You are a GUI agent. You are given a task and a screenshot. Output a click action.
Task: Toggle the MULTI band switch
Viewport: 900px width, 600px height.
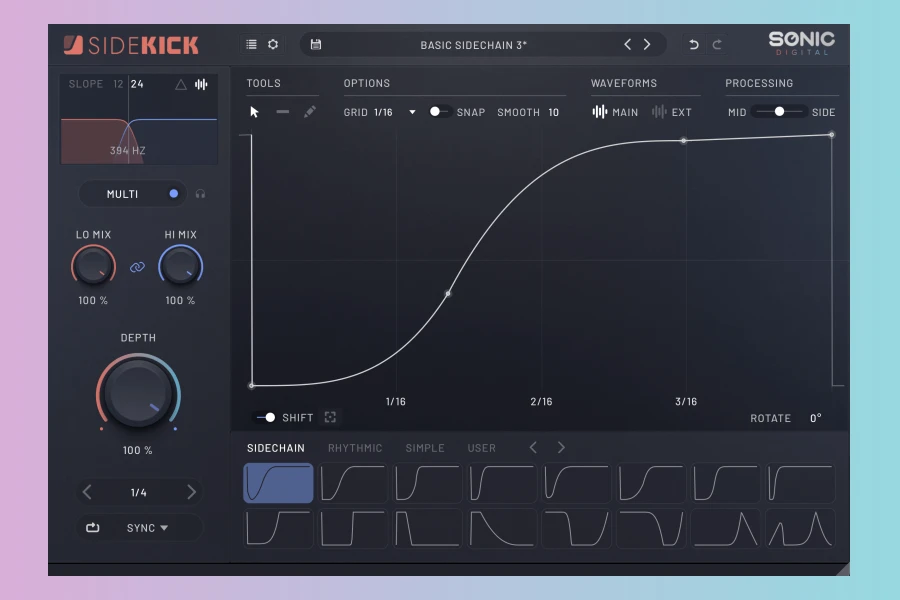pos(173,194)
